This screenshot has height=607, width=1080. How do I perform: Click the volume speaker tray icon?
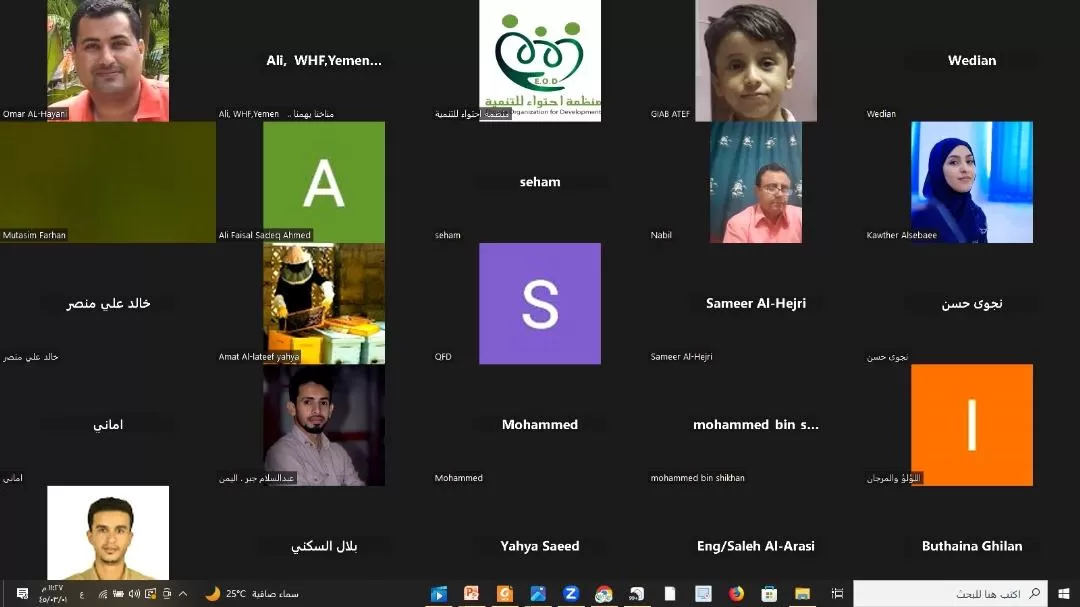pyautogui.click(x=134, y=594)
